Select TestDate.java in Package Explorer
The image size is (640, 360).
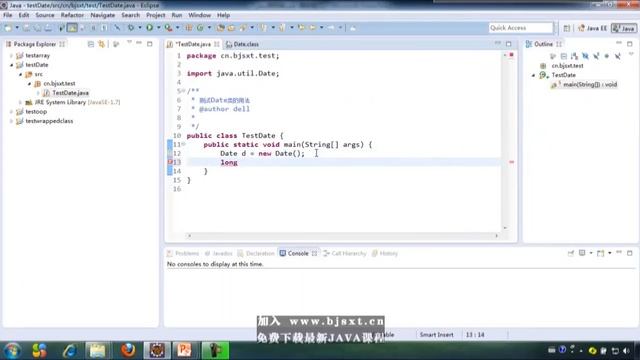[70, 93]
